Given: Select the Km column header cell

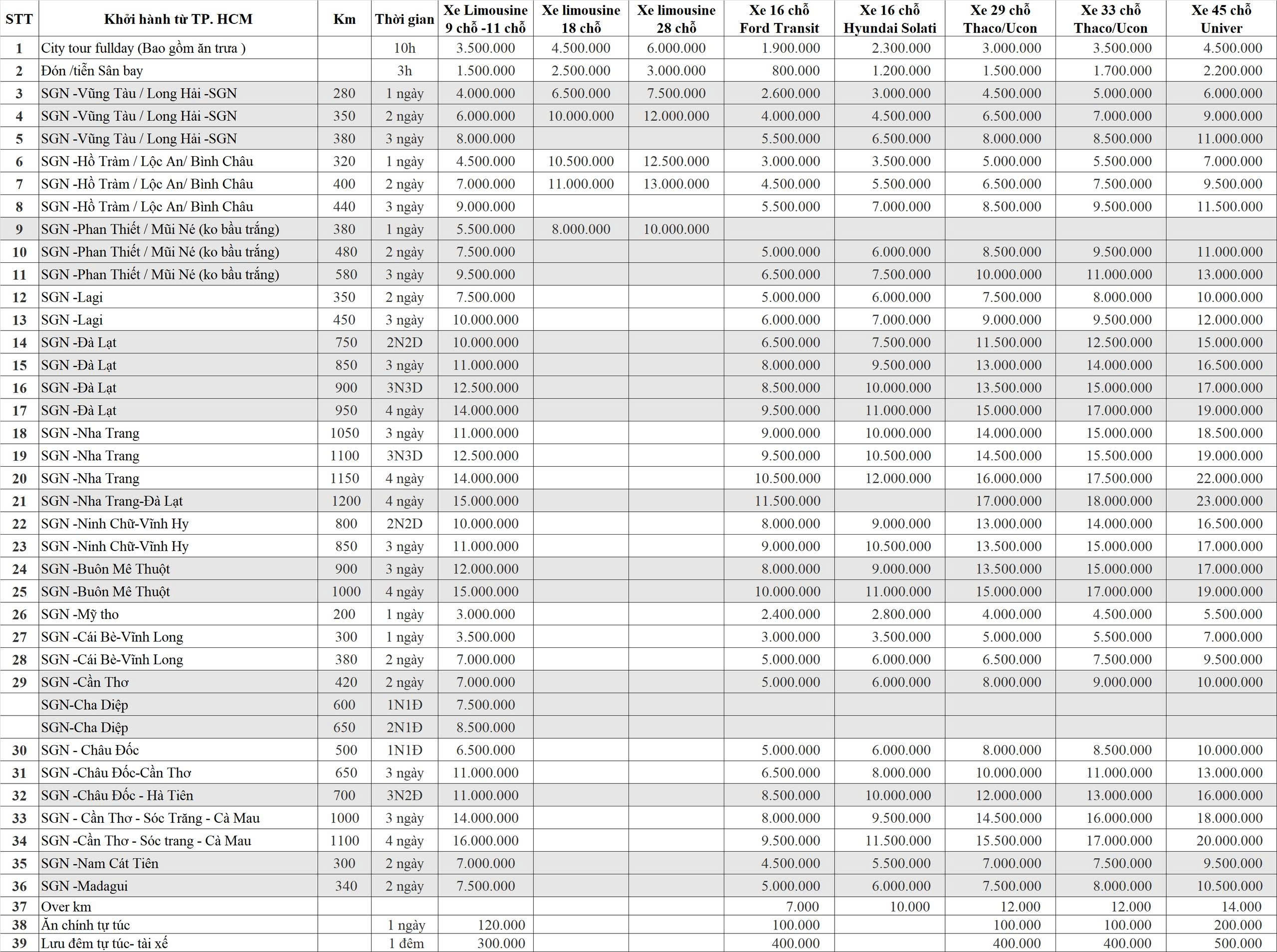Looking at the screenshot, I should [344, 19].
